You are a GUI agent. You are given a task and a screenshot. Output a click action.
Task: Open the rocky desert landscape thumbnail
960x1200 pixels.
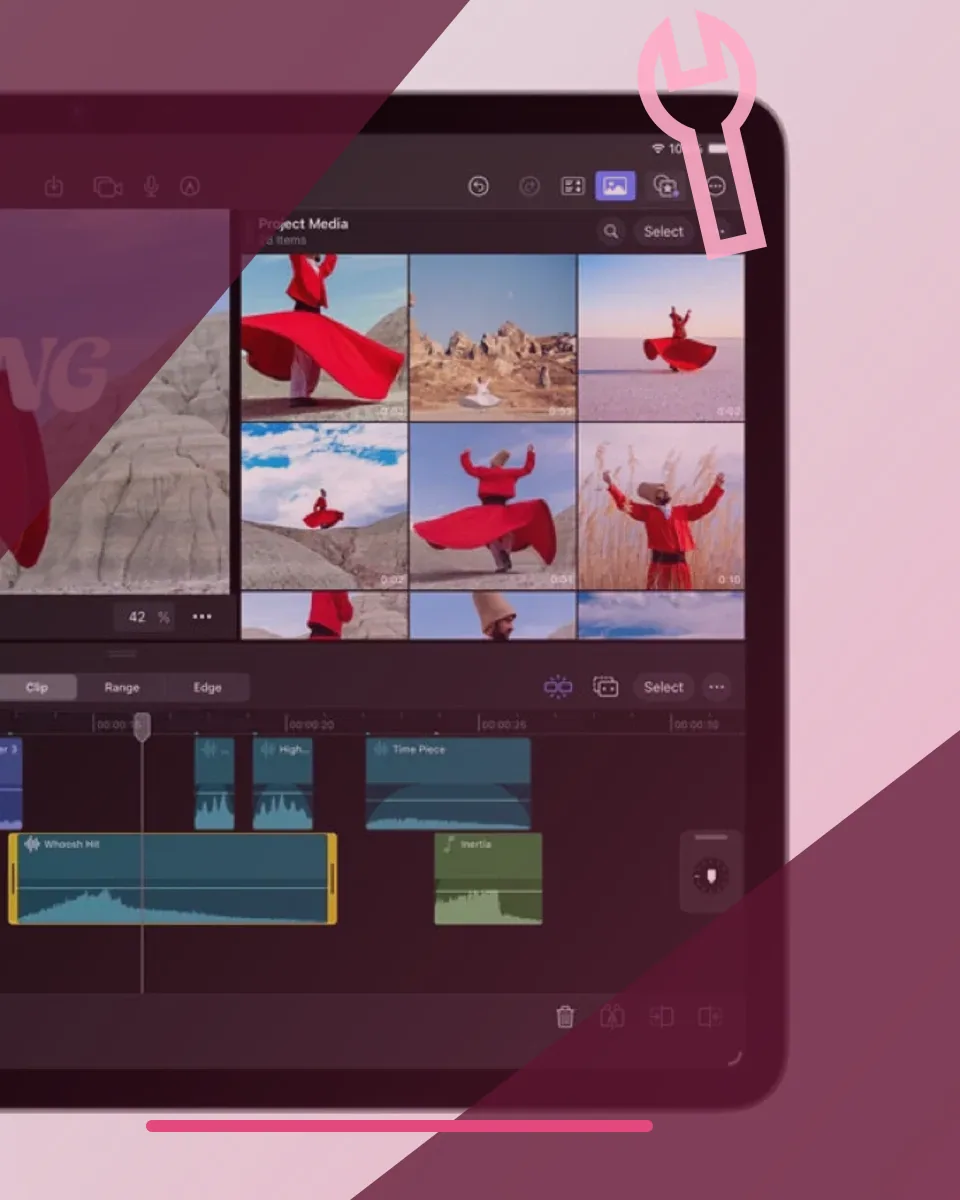493,337
